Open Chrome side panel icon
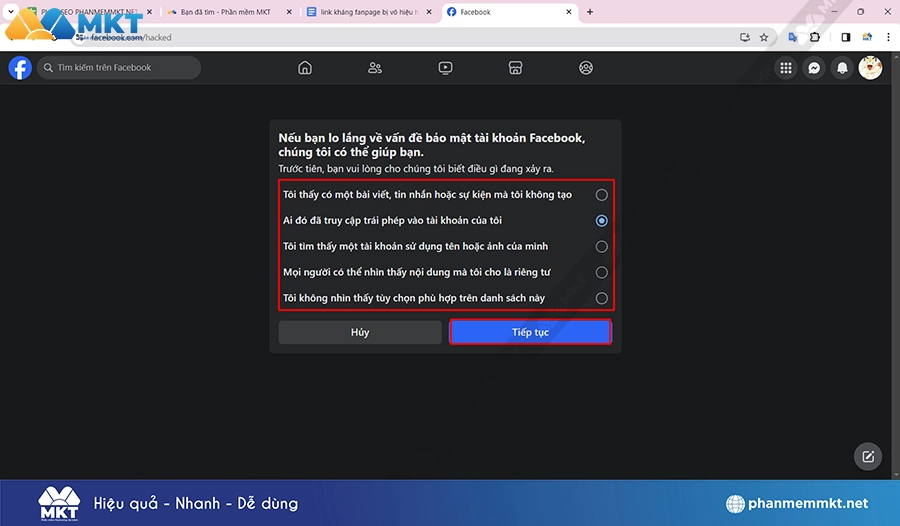 845,37
